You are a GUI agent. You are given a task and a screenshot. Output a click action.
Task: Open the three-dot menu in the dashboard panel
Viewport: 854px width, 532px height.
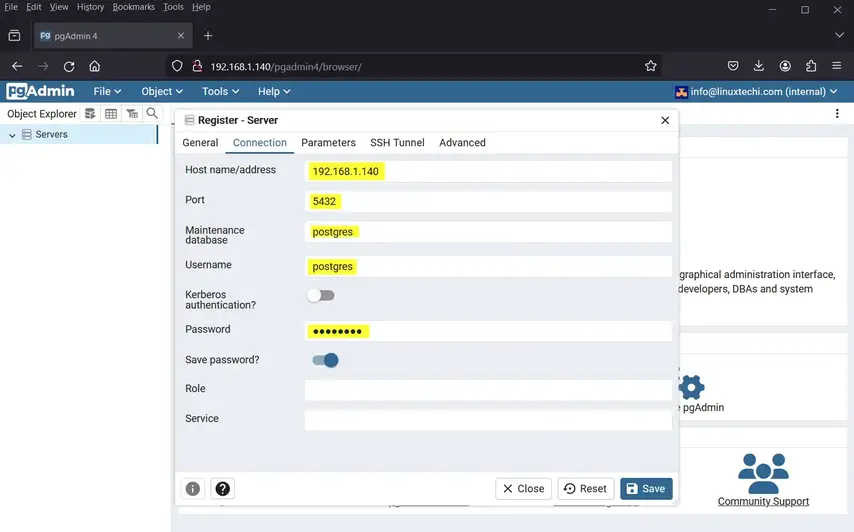(837, 114)
